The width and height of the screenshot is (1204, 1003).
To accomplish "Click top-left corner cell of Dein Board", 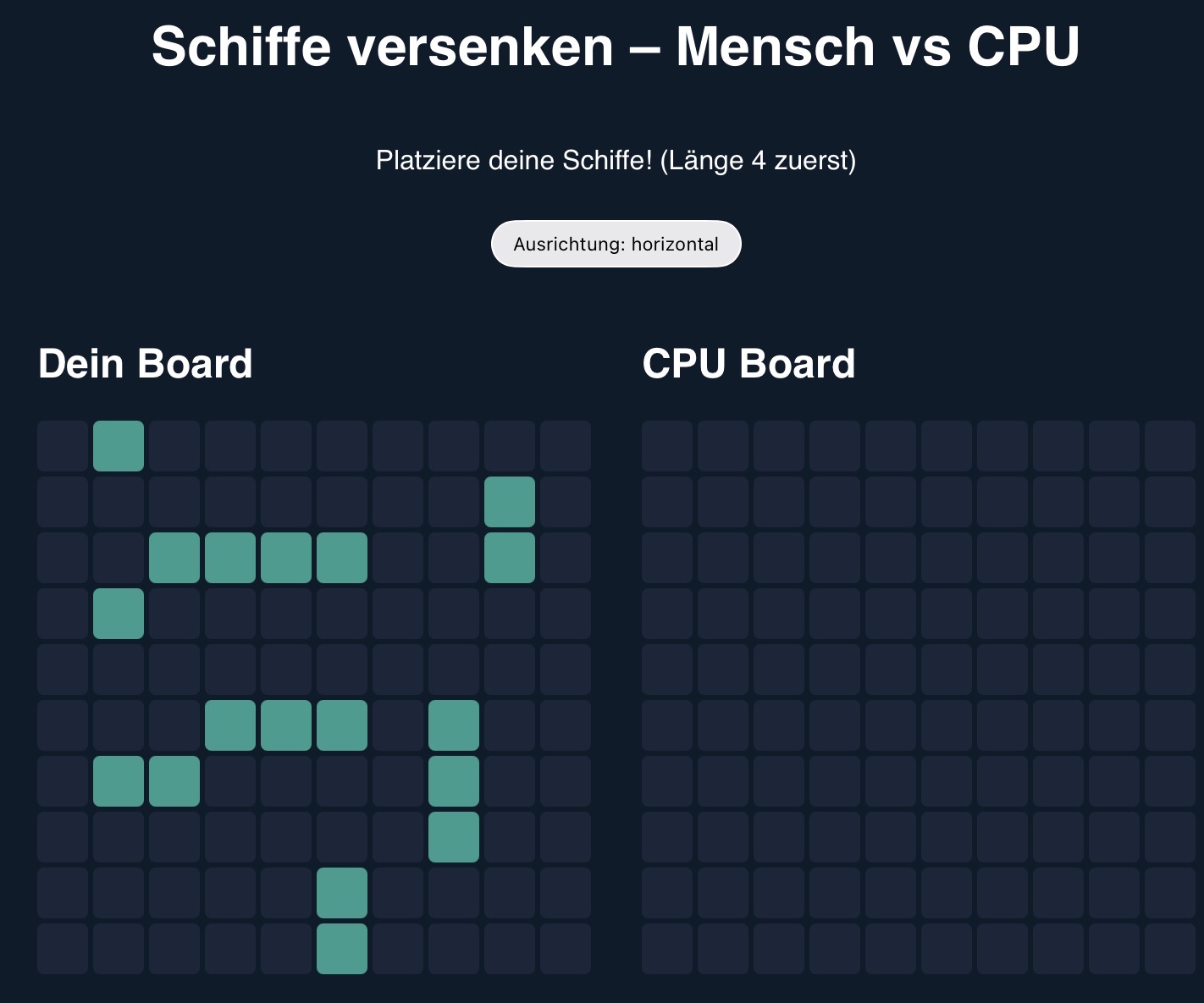I will point(63,446).
